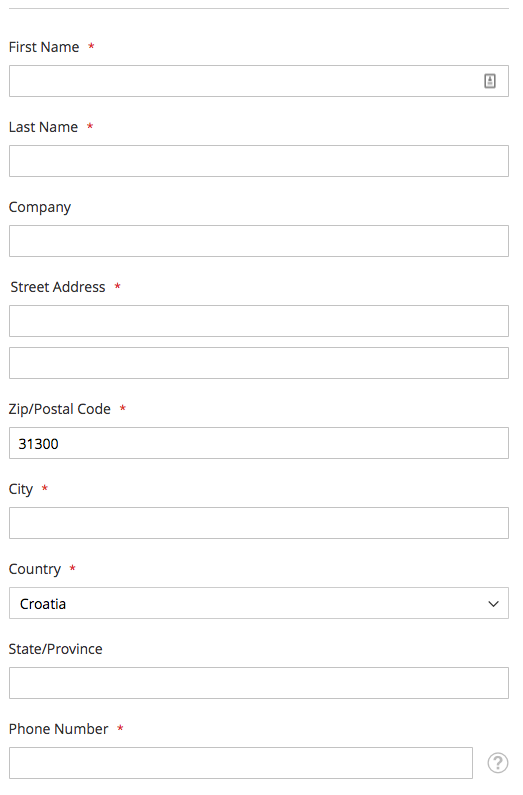
Task: Select the Phone Number input field
Action: (x=241, y=763)
